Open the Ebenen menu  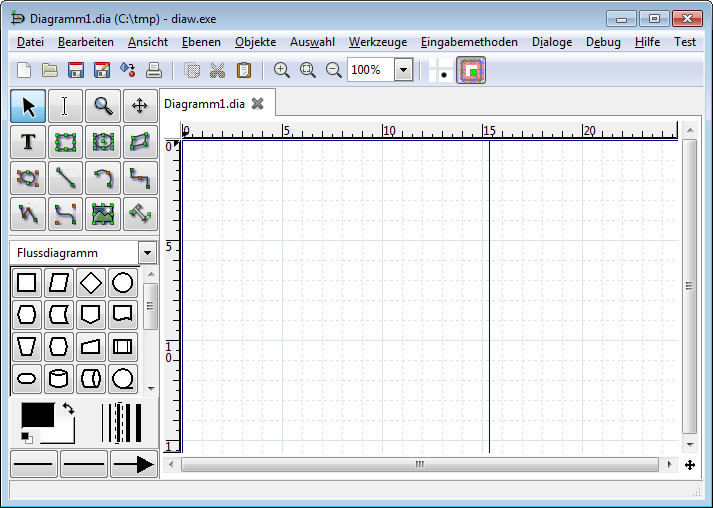click(201, 42)
